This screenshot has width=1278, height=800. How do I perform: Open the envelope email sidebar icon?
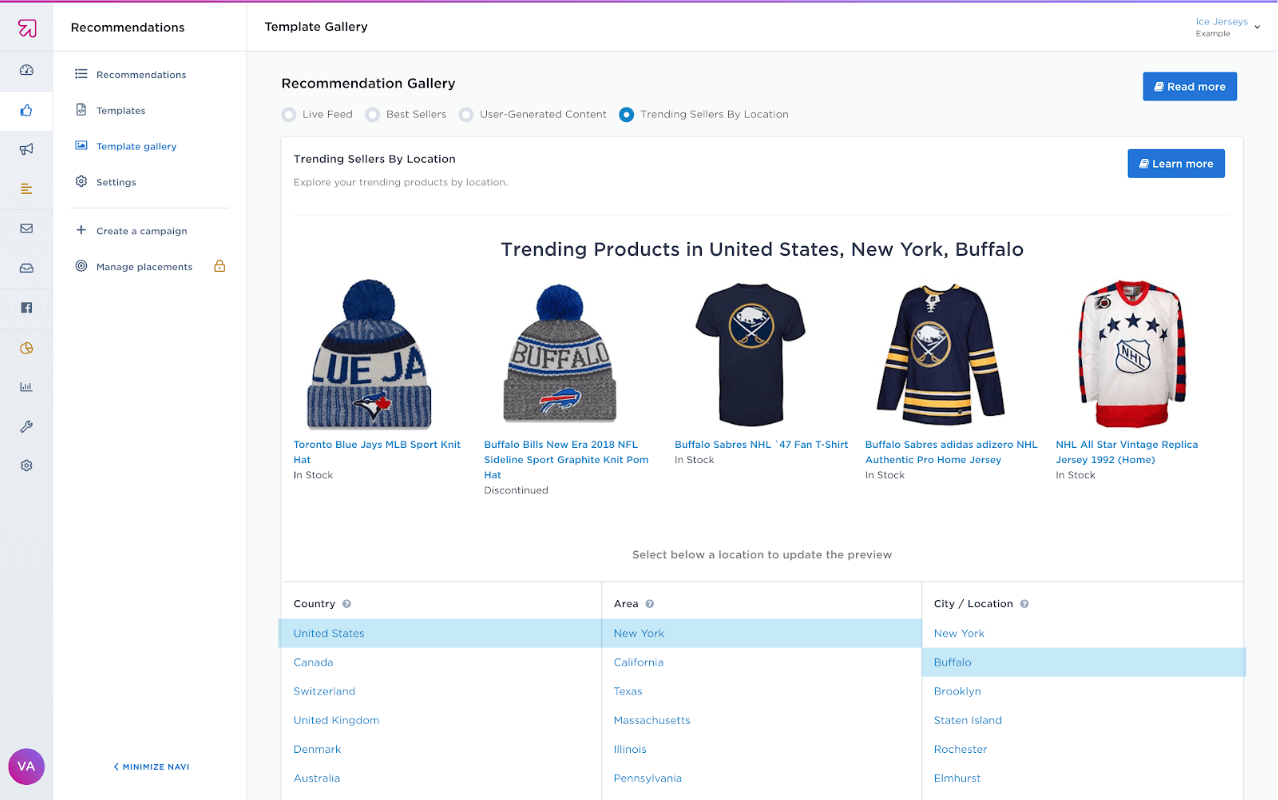[27, 228]
